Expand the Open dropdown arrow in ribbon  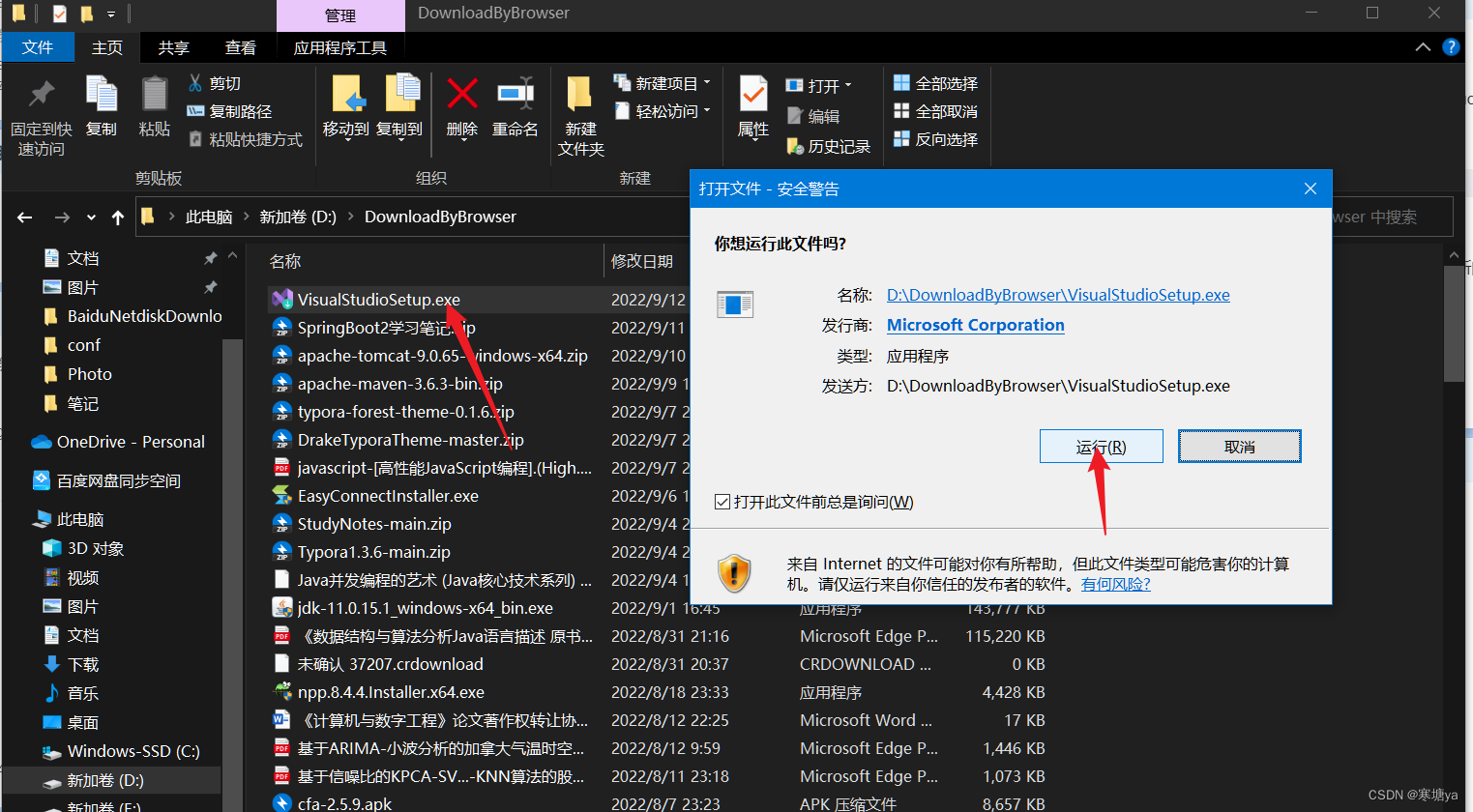coord(848,86)
